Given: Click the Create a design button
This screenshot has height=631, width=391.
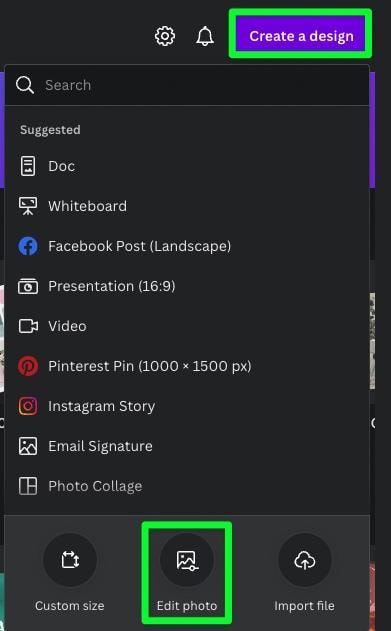Looking at the screenshot, I should (301, 35).
